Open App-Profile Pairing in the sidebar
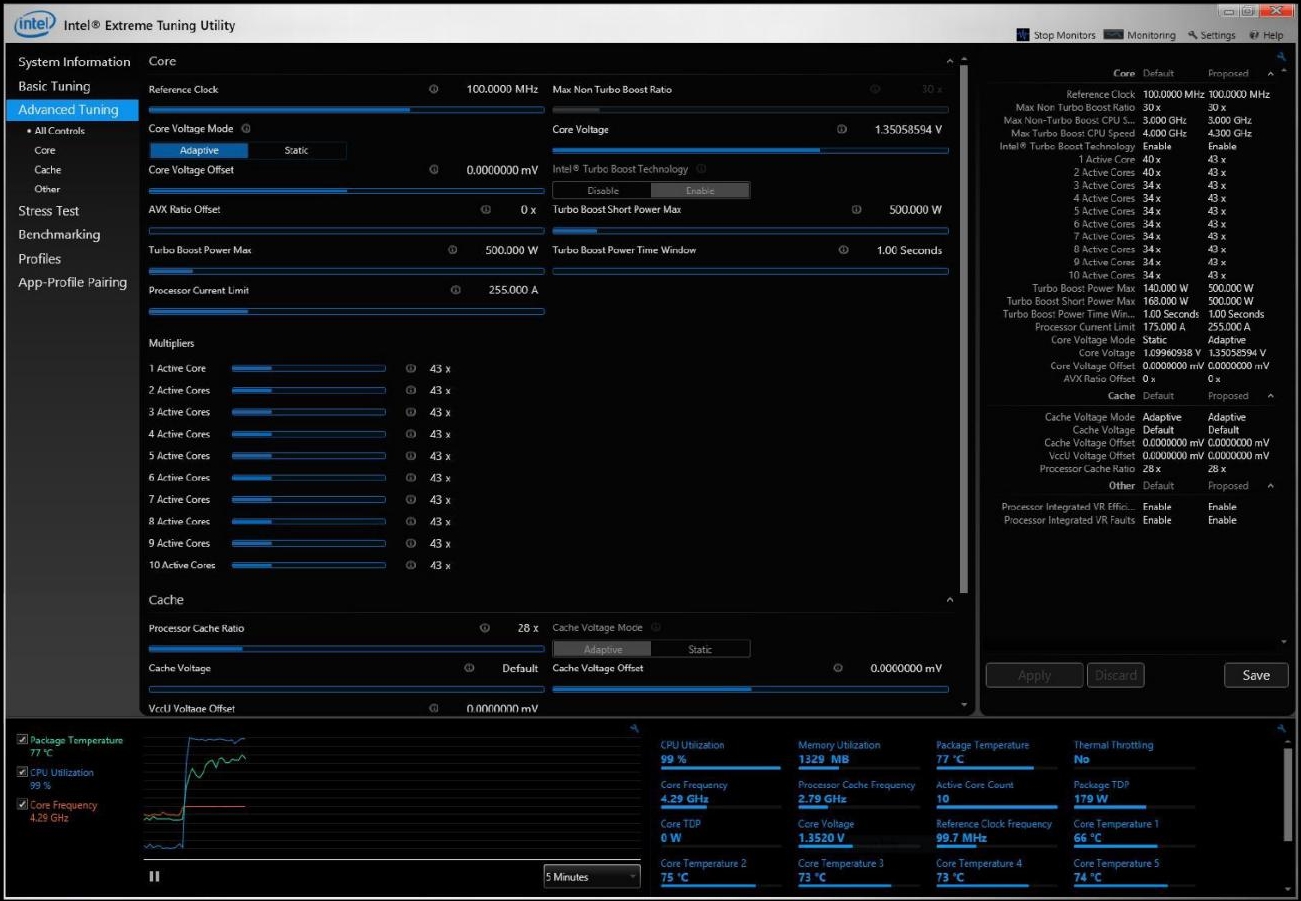Screen dimensions: 1301x901 pyautogui.click(x=72, y=282)
